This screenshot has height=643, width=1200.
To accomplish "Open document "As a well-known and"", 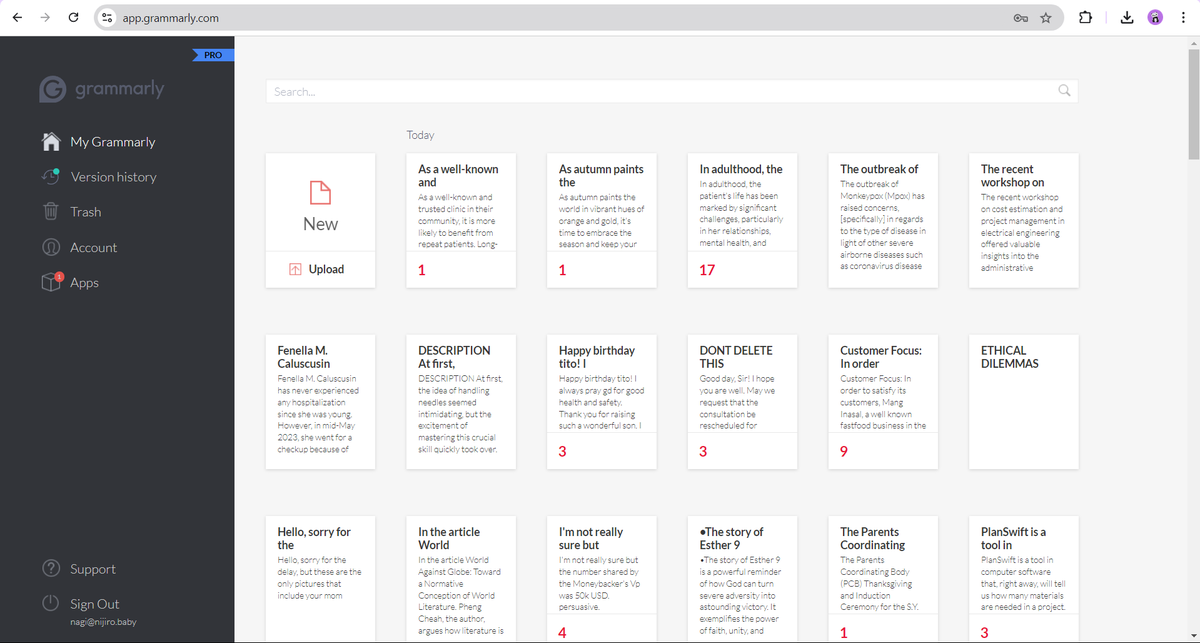I will tap(461, 220).
